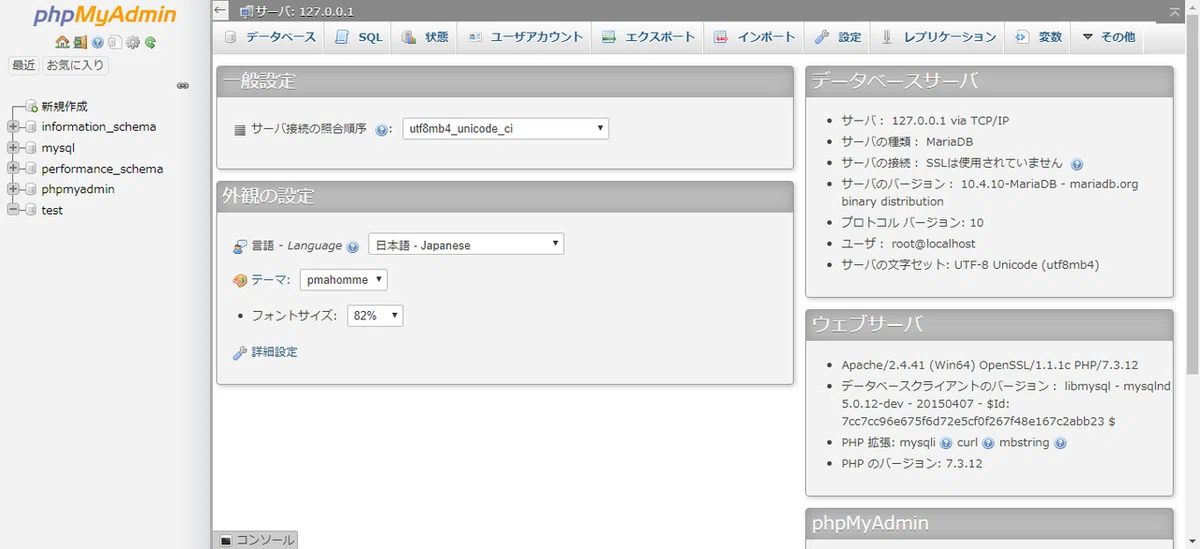Click the chain link icon in sidebar
Viewport: 1200px width, 549px height.
[x=183, y=86]
